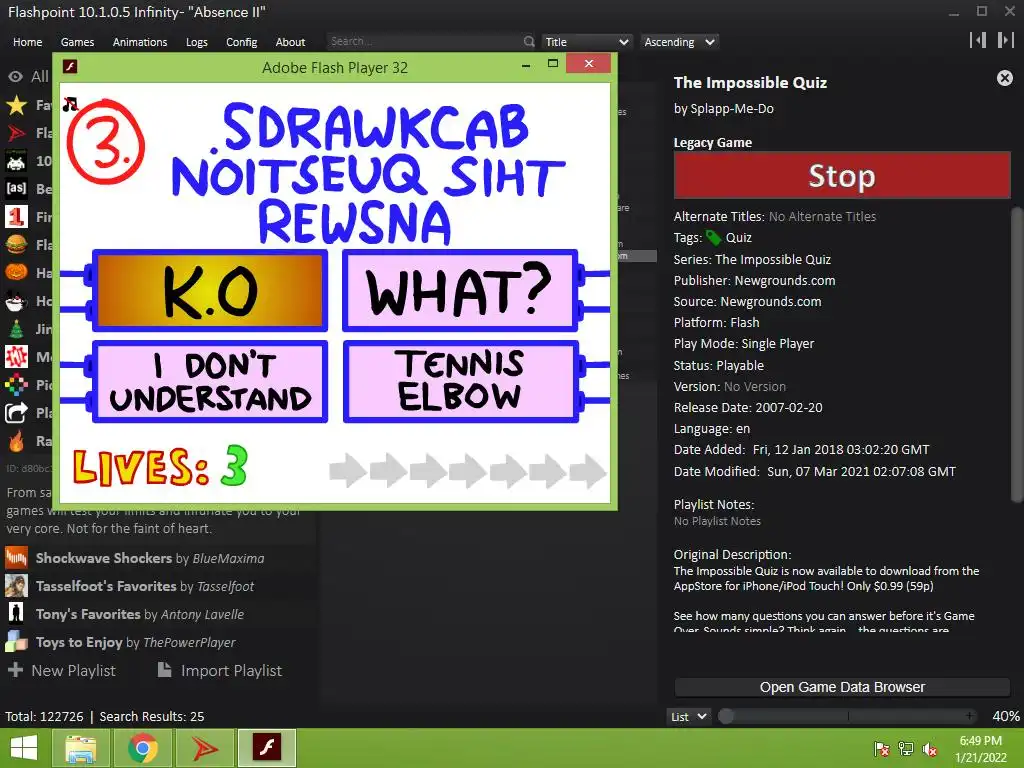The image size is (1024, 768).
Task: Open the burger icon playlist
Action: click(16, 245)
